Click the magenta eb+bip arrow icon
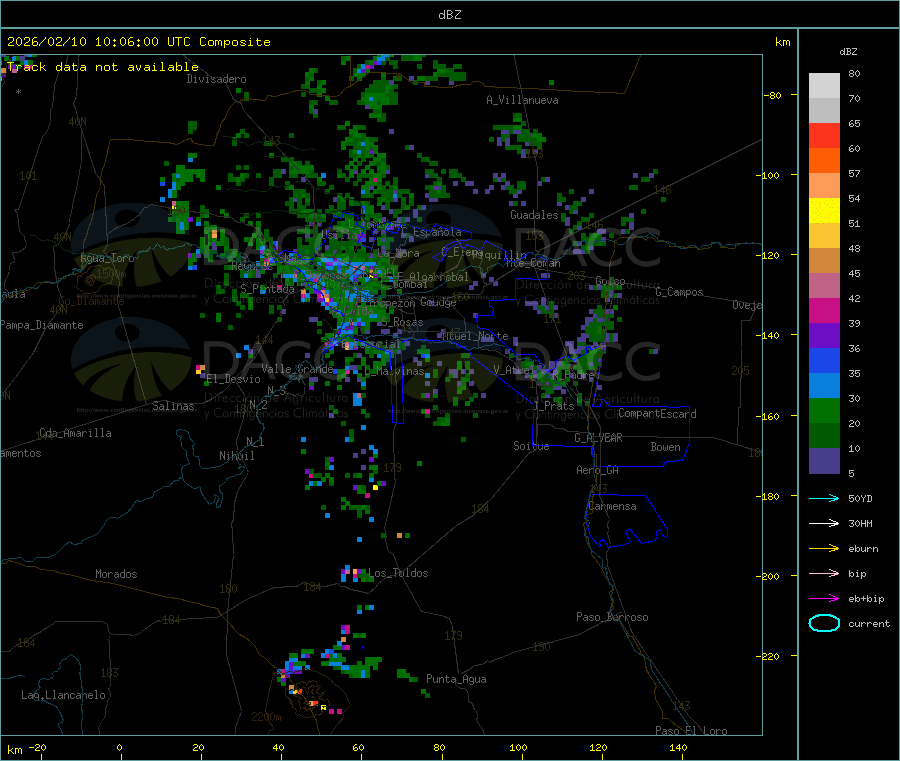Image resolution: width=900 pixels, height=761 pixels. pyautogui.click(x=824, y=598)
